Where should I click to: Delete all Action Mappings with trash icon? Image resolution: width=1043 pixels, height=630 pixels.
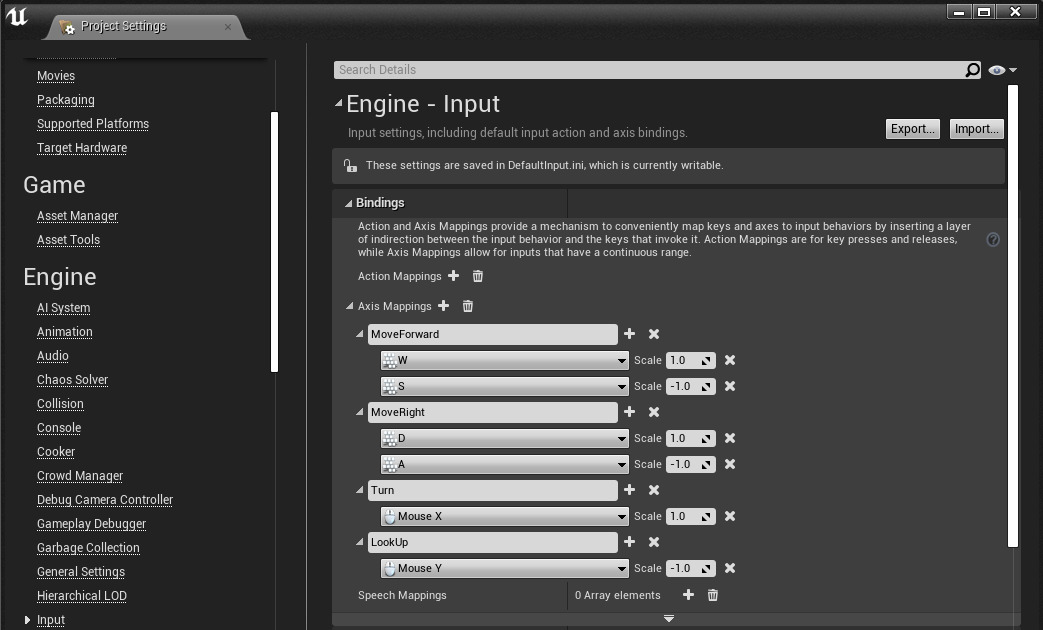coord(478,275)
